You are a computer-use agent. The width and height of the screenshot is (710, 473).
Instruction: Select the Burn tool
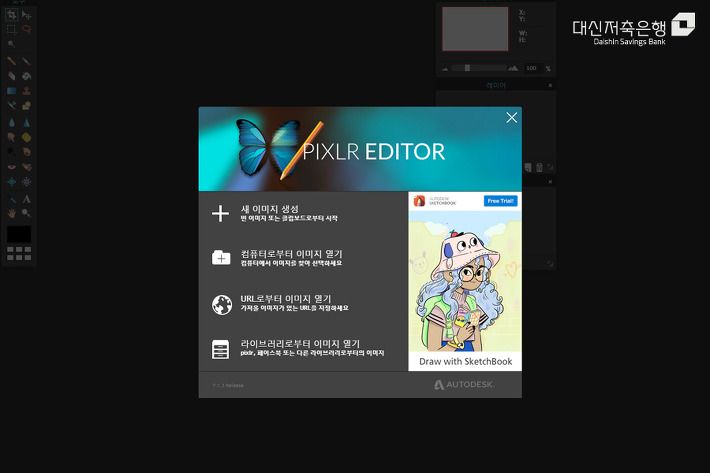coord(26,151)
